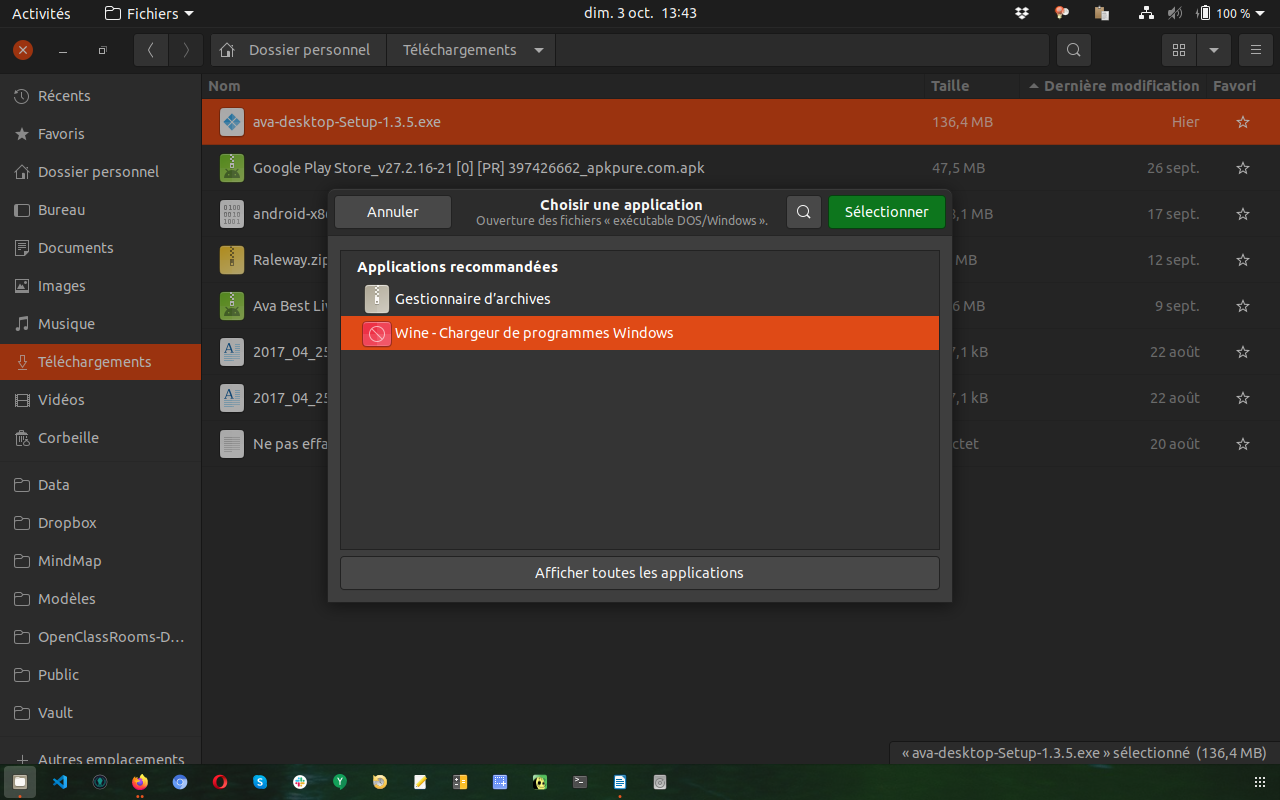Open Skype from taskbar
1280x800 pixels.
click(x=260, y=782)
